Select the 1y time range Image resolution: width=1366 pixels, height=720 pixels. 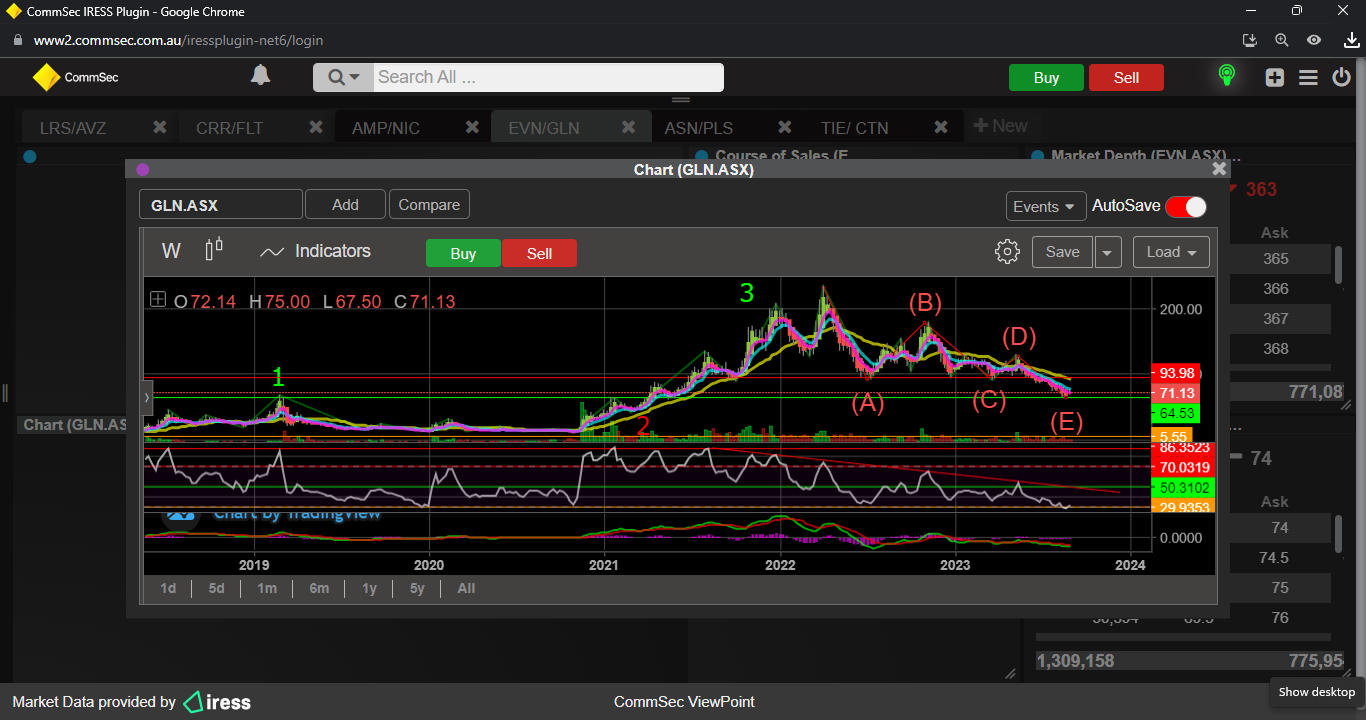click(x=369, y=588)
